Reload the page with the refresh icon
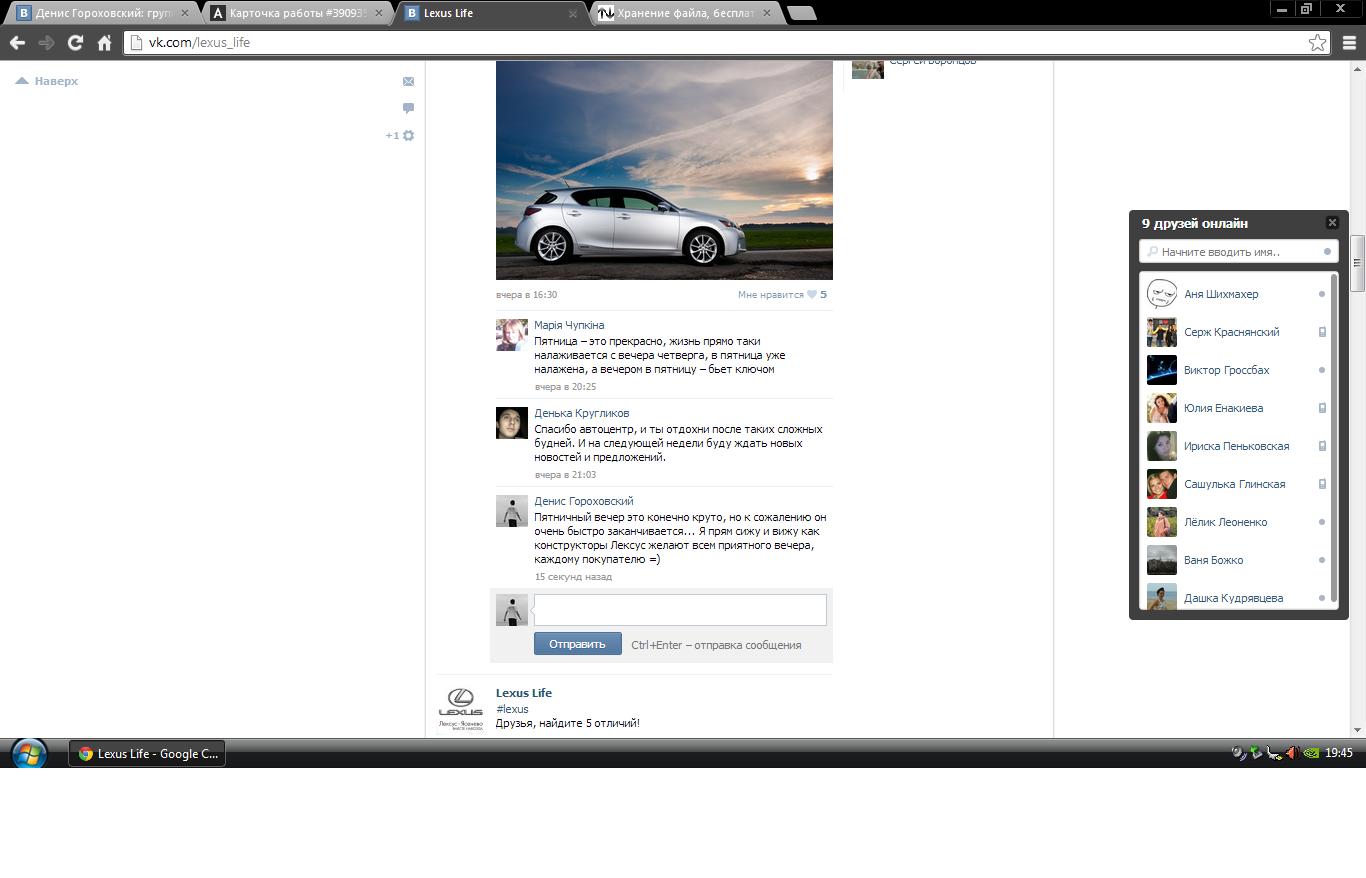This screenshot has width=1366, height=878. pos(75,42)
